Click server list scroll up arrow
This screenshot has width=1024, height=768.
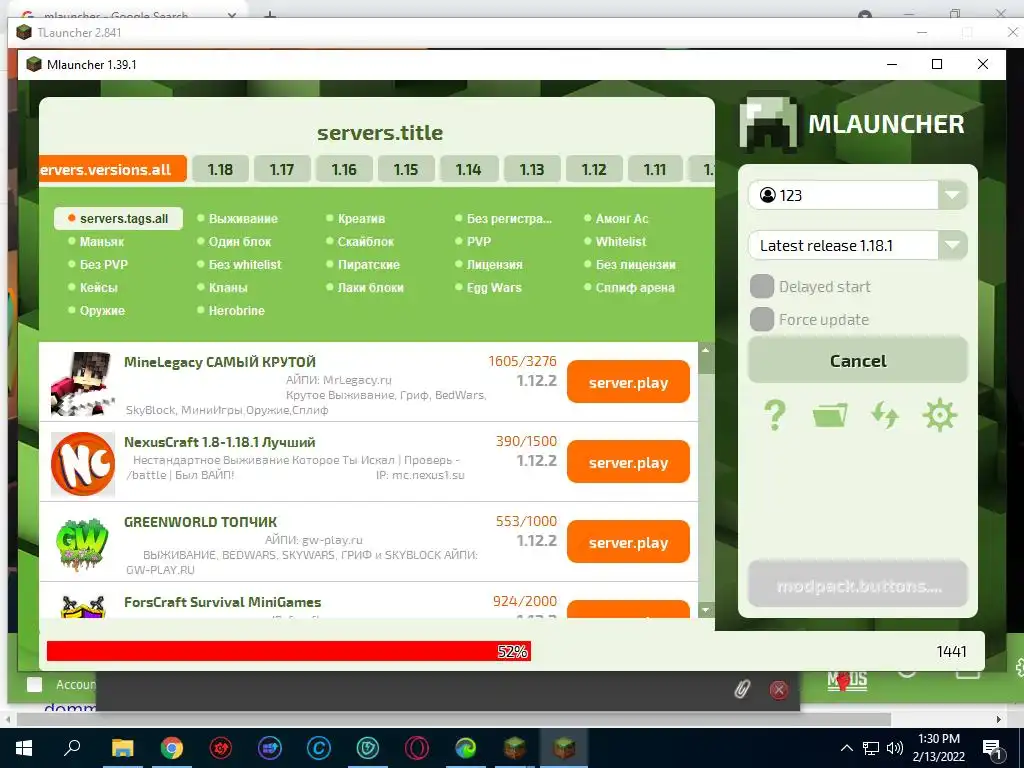click(x=705, y=351)
